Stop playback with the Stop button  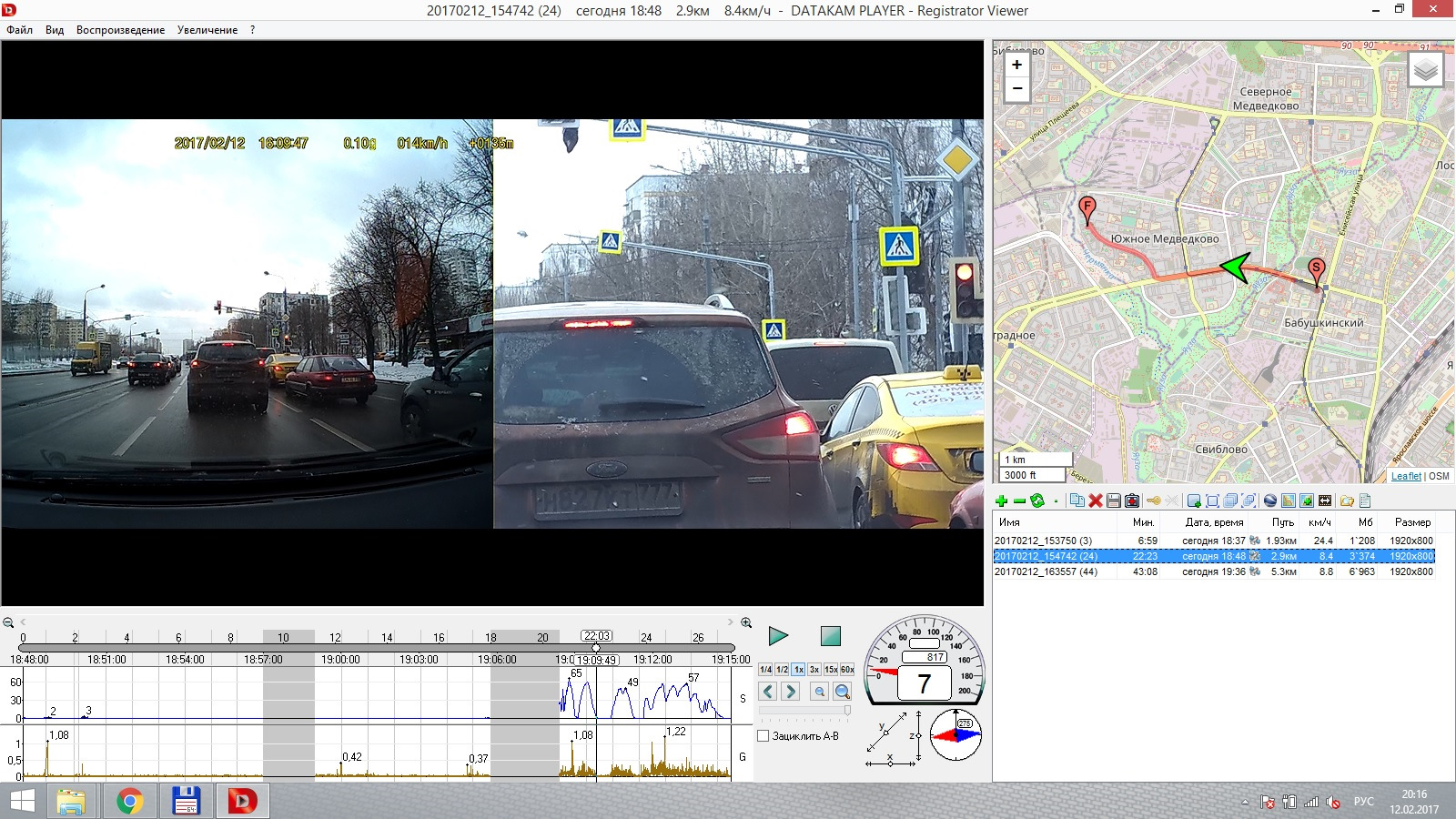tap(830, 636)
